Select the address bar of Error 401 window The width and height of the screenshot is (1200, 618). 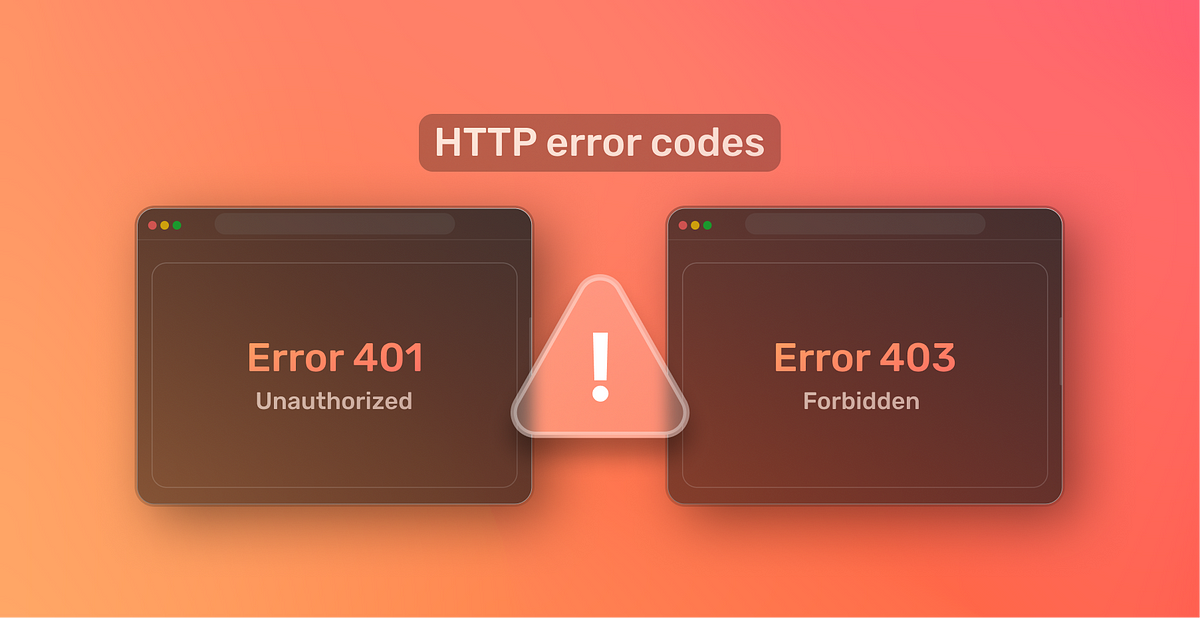(334, 224)
